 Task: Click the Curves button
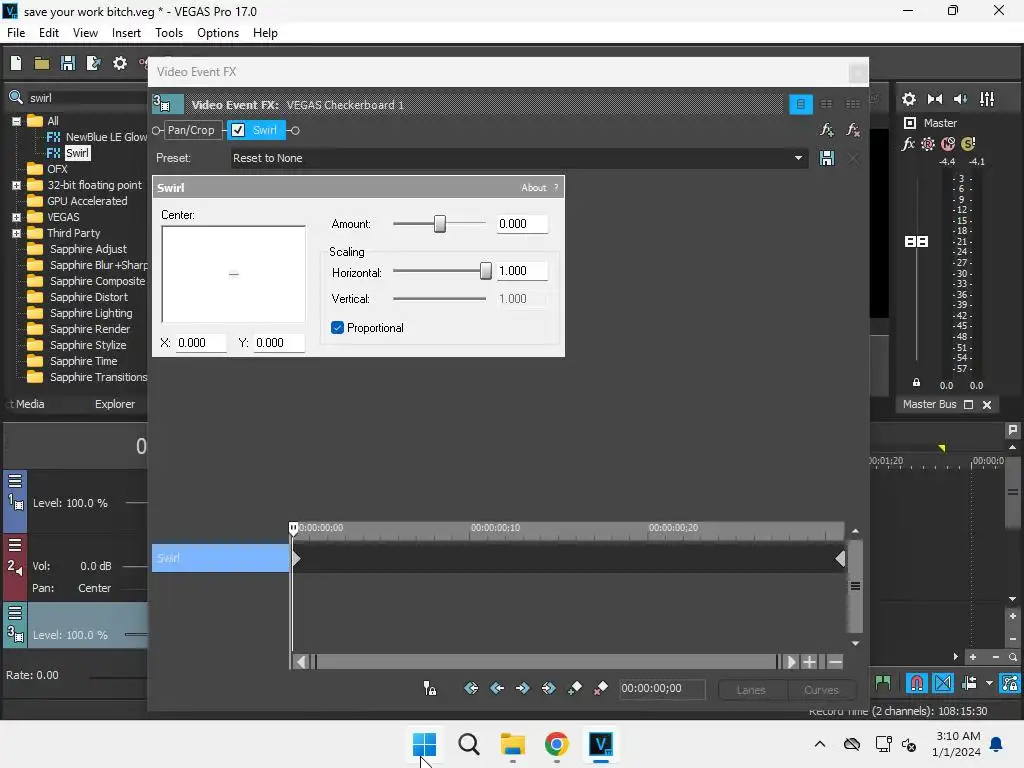click(821, 690)
